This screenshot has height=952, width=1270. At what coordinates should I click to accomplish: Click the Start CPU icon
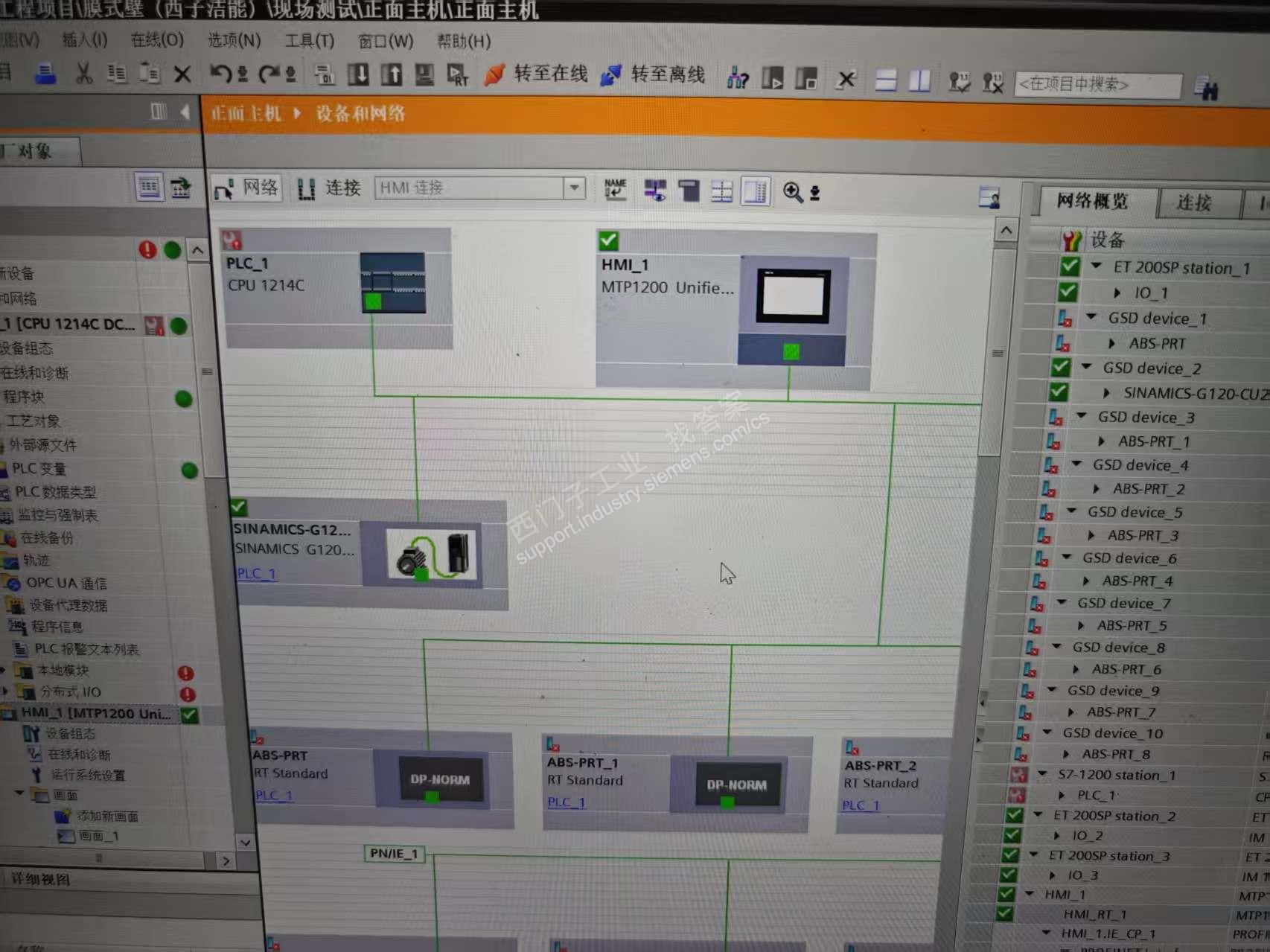click(x=772, y=77)
